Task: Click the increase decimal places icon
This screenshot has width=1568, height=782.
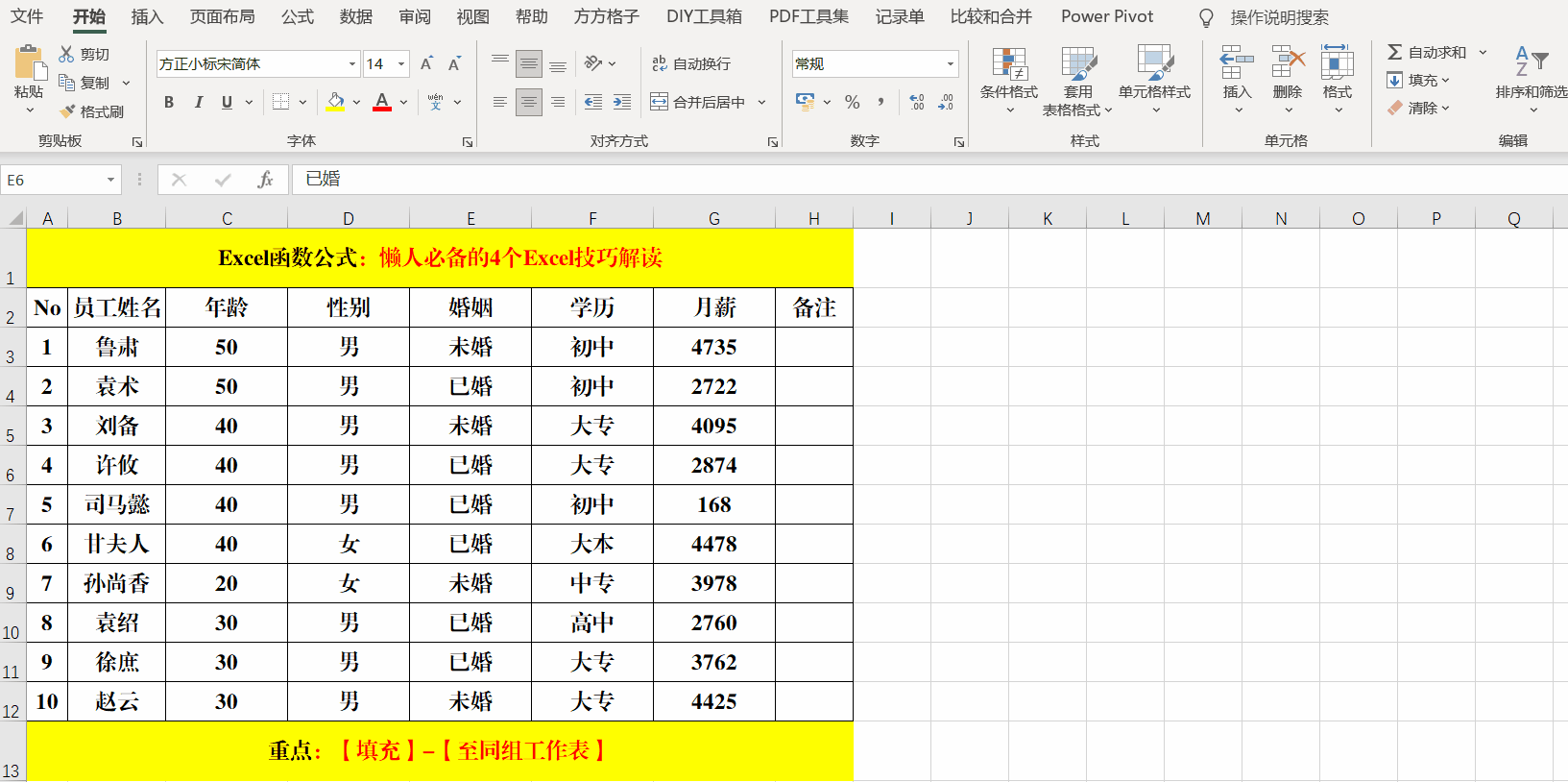Action: tap(916, 102)
